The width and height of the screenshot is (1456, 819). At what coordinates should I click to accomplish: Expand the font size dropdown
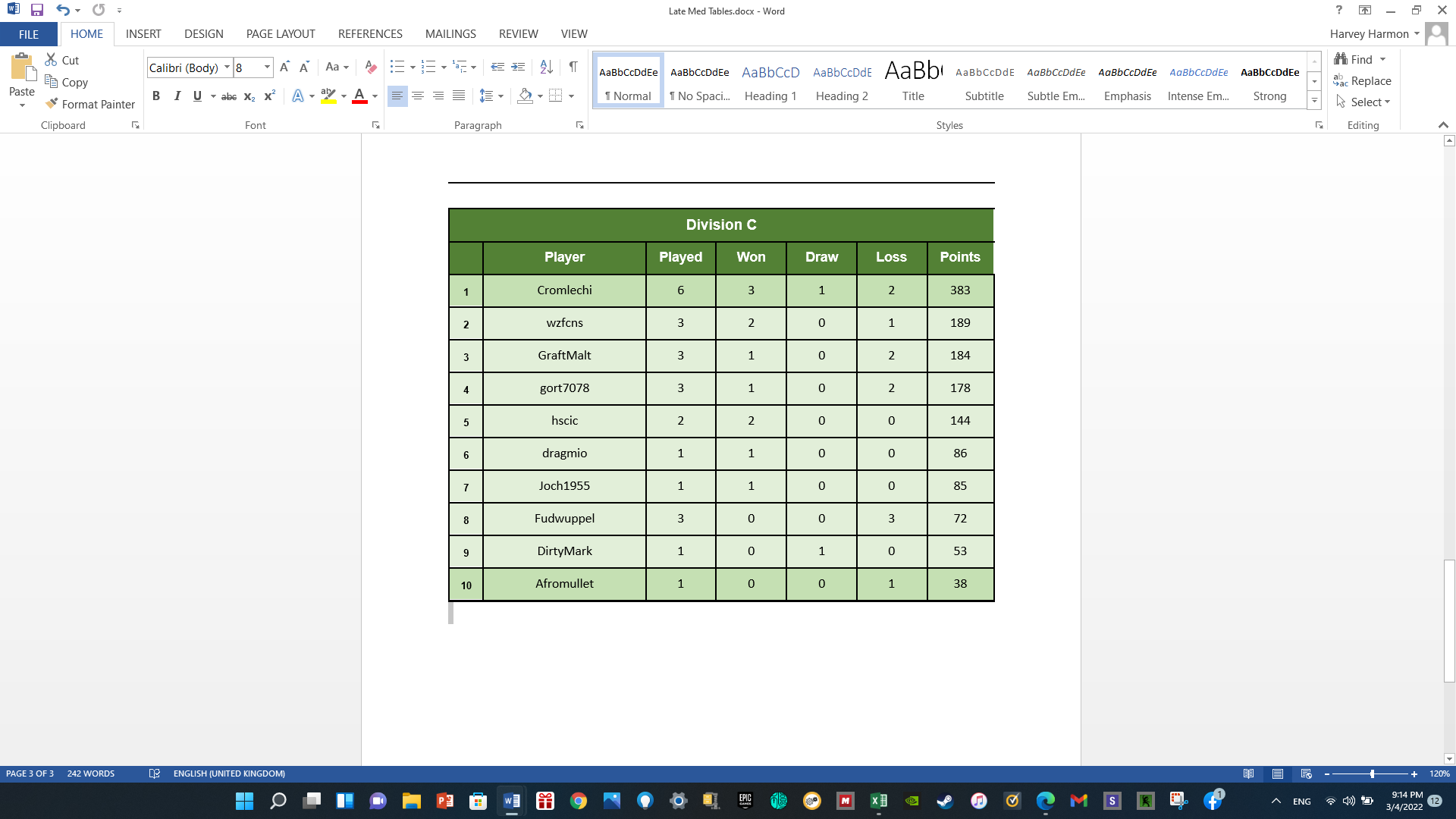[267, 67]
